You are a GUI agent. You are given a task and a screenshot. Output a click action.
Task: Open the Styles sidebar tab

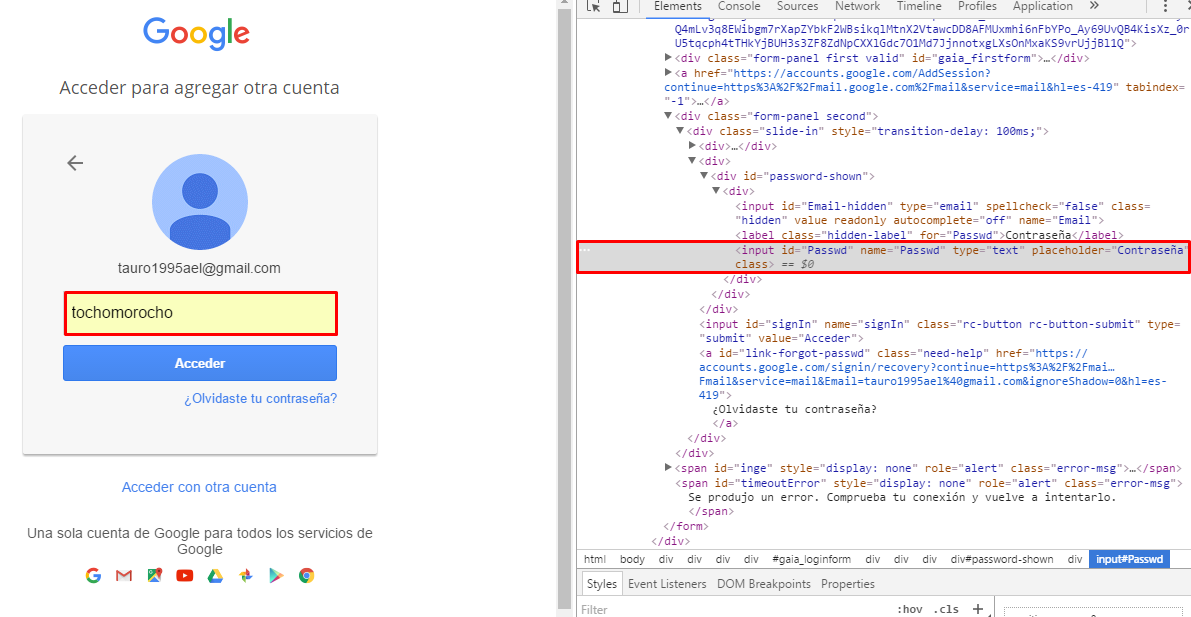click(x=602, y=584)
